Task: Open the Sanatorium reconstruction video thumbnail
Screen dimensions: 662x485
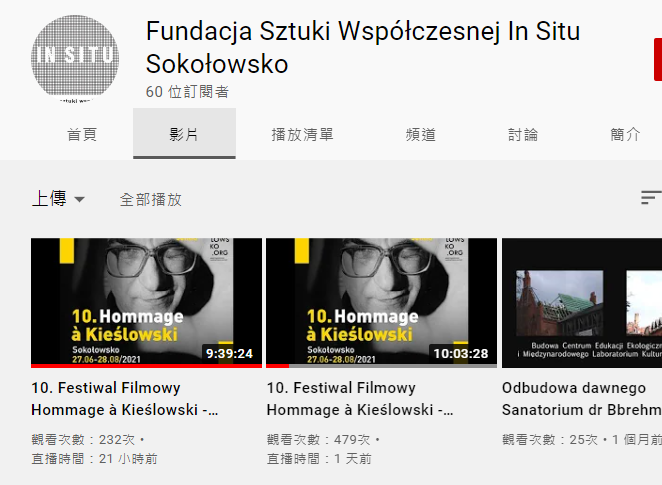Action: pos(582,303)
